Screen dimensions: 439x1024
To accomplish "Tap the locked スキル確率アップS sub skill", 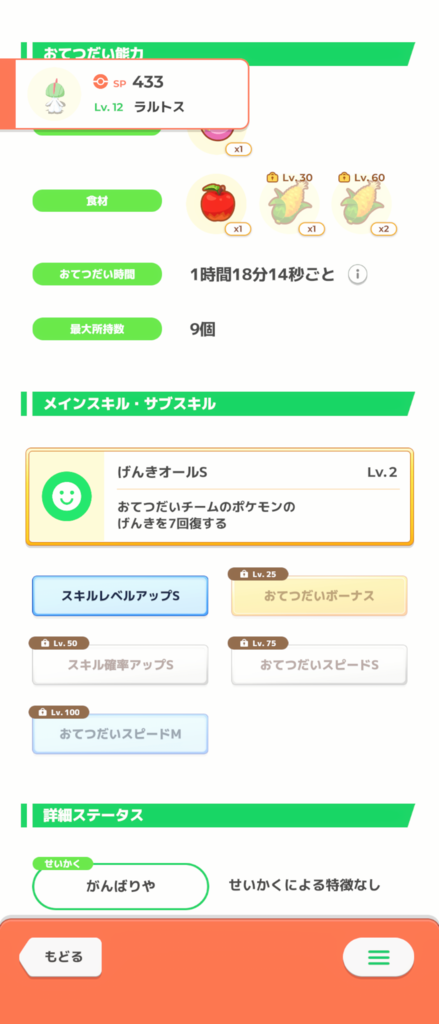I will [x=120, y=665].
